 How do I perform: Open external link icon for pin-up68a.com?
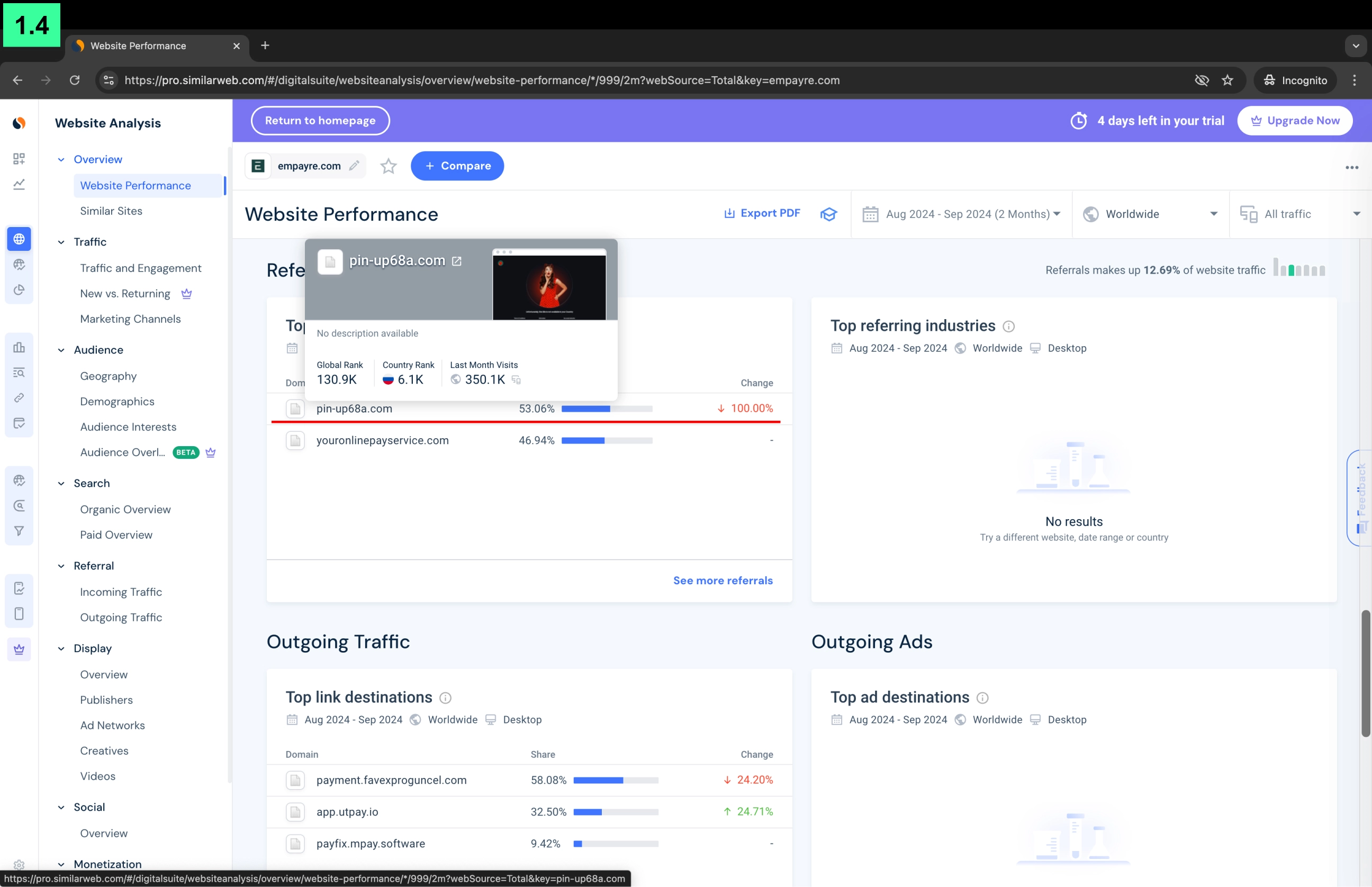[457, 261]
